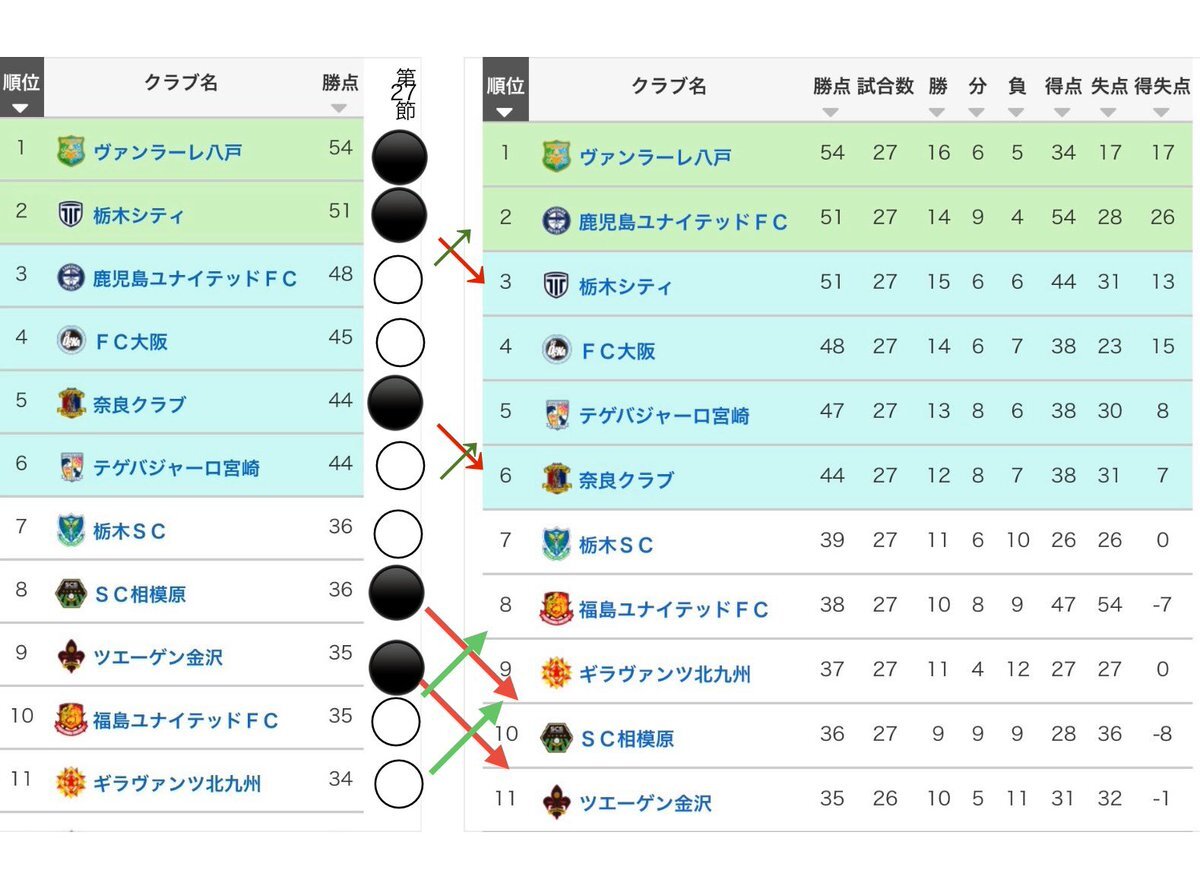Open 栃木シティ link in left table
The image size is (1200, 889).
[139, 215]
